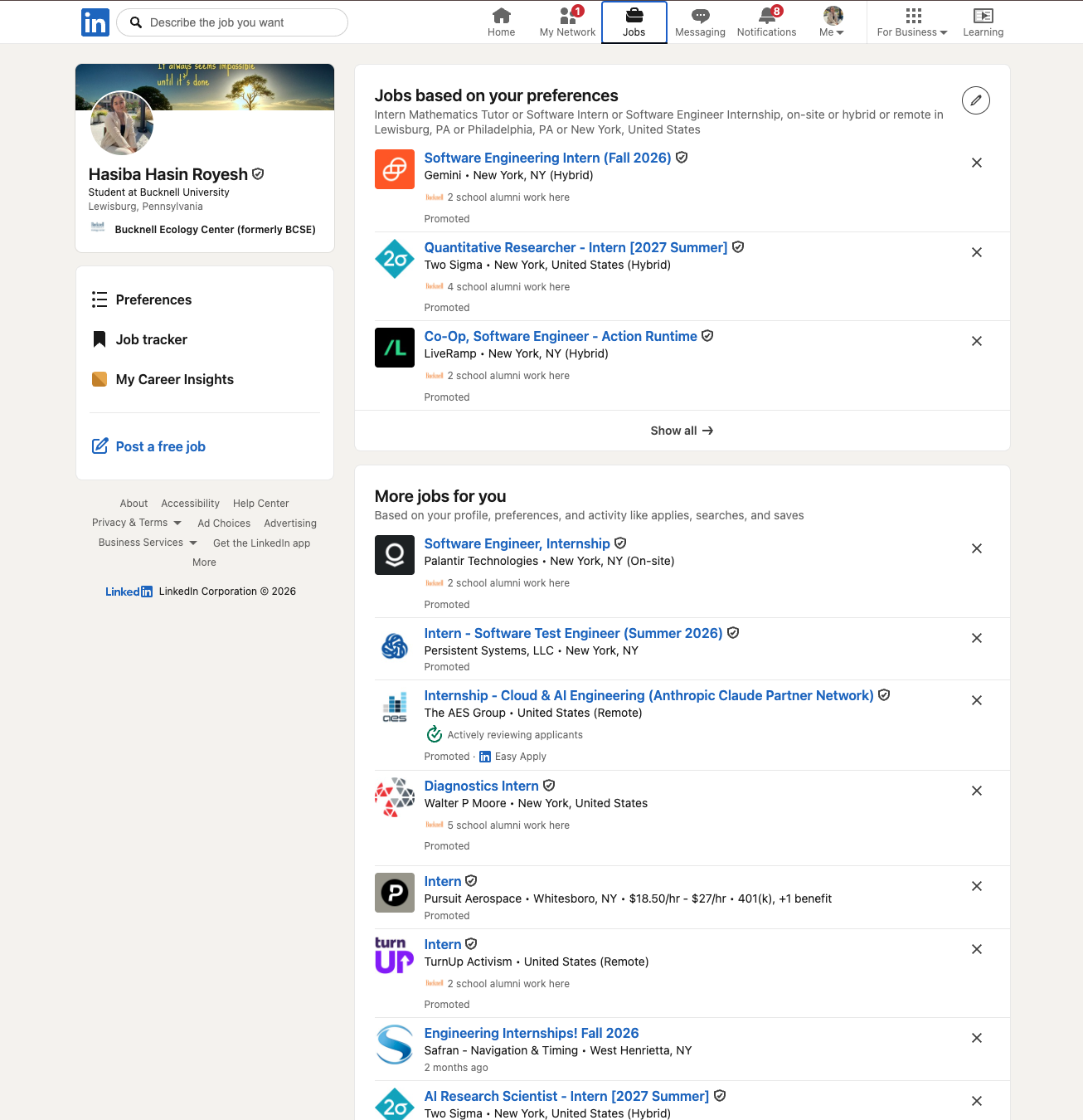Open Hasiba Hasin Royesh profile name
The height and width of the screenshot is (1120, 1083).
pos(168,174)
